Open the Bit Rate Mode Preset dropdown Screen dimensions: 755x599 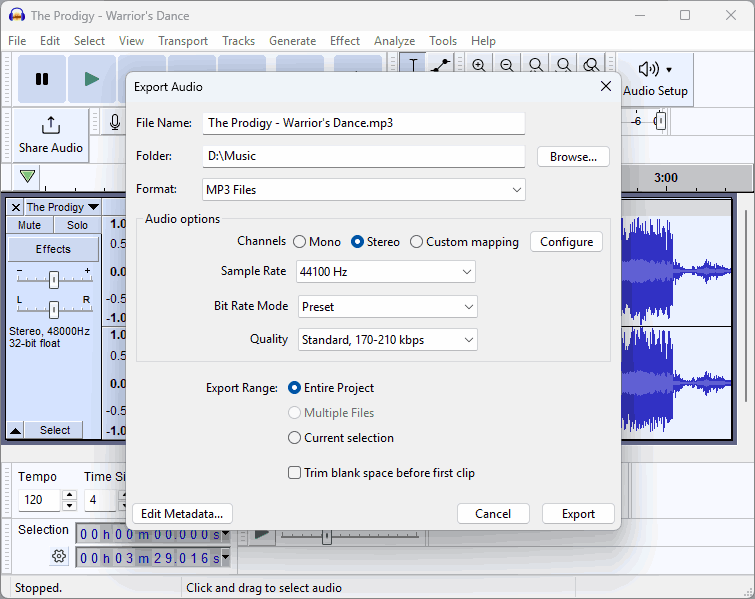click(388, 307)
